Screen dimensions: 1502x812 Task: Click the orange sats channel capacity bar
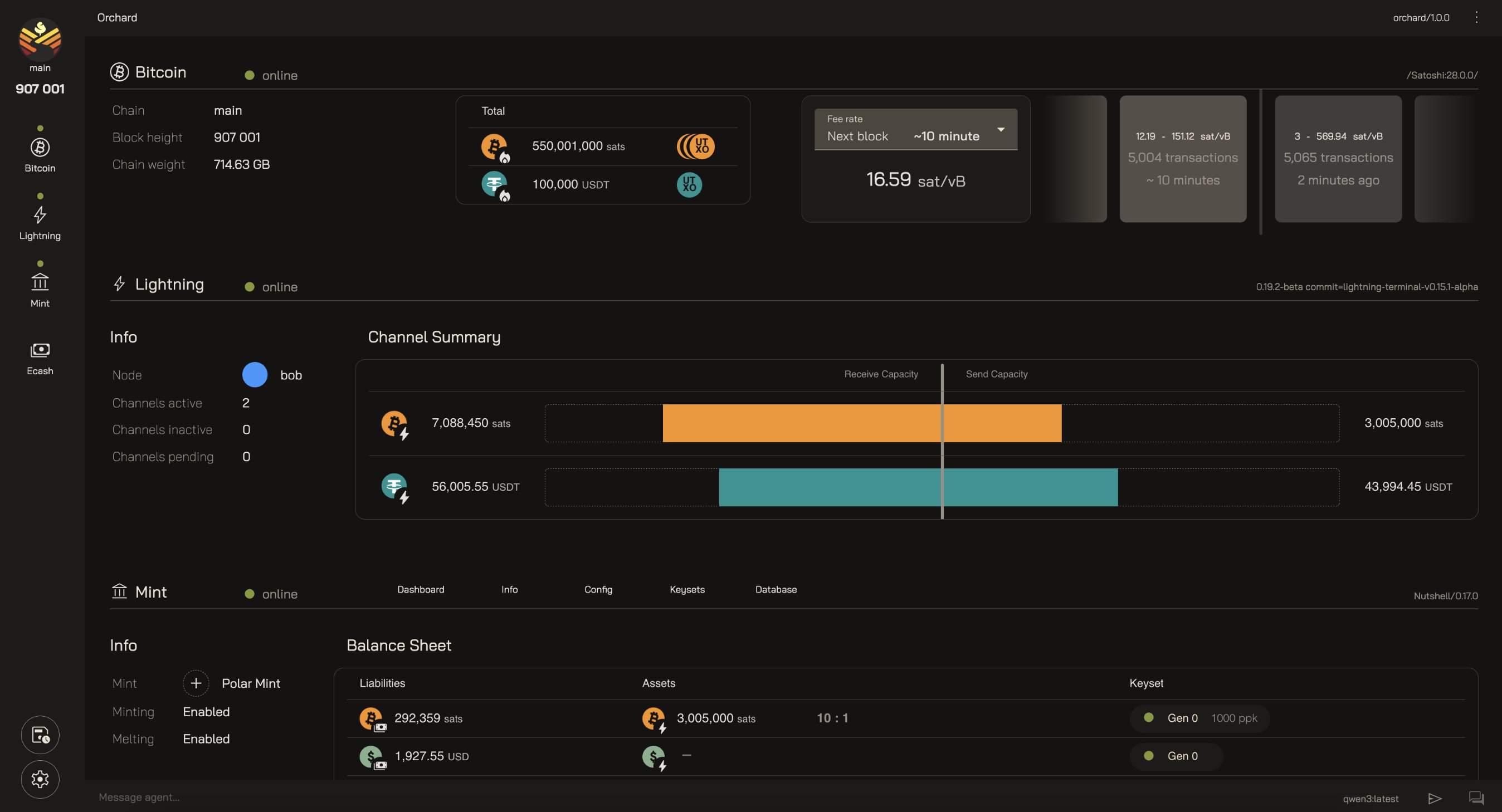point(862,423)
